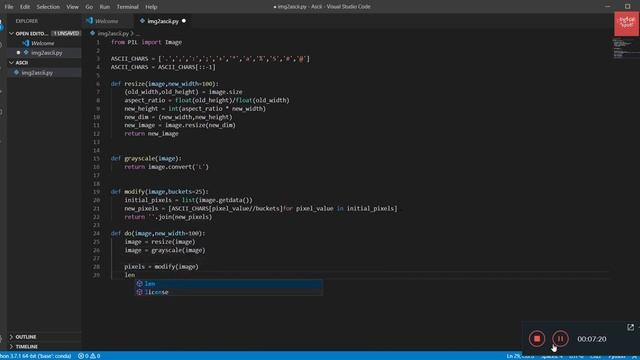
Task: Click the '(old_width,old_height) = image.size' line
Action: coord(183,92)
